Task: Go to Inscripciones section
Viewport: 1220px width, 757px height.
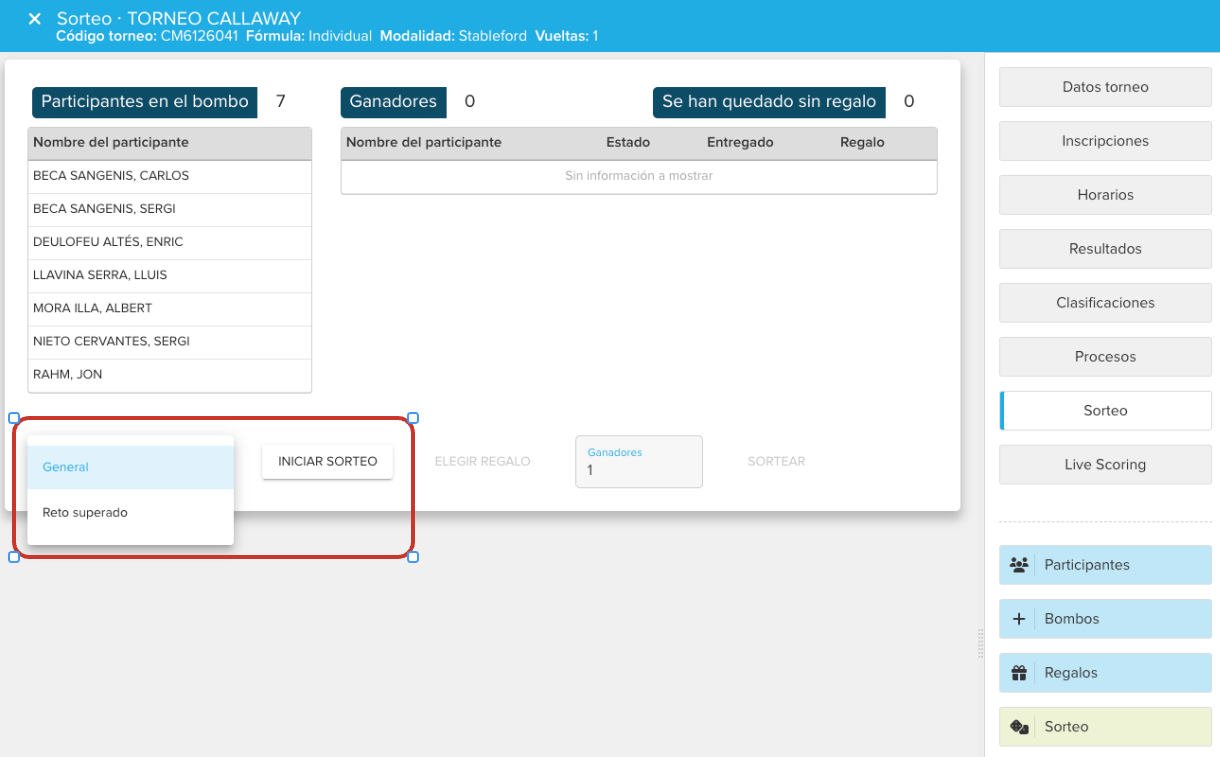Action: [x=1105, y=141]
